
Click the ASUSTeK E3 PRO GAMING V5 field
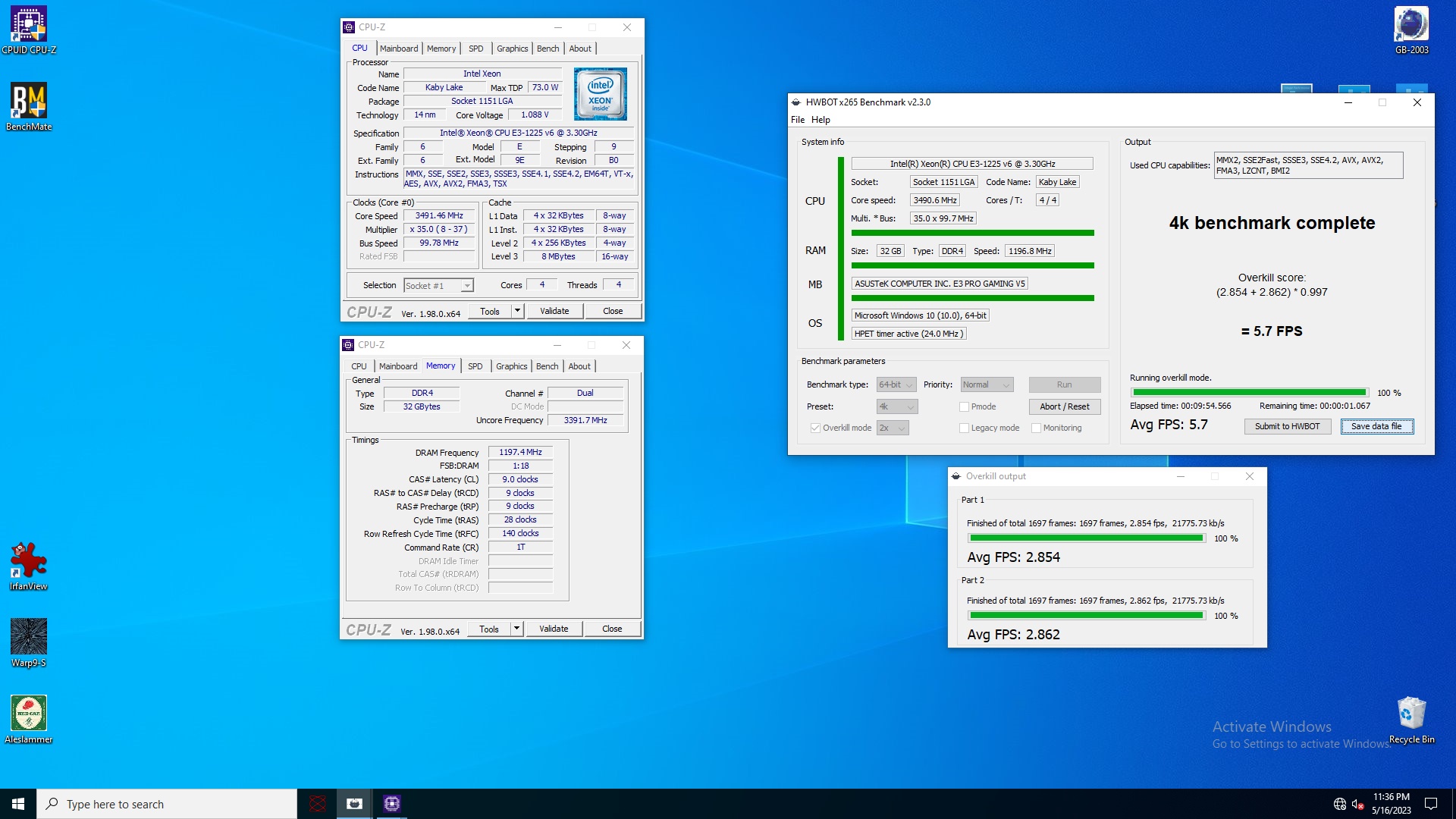[940, 284]
